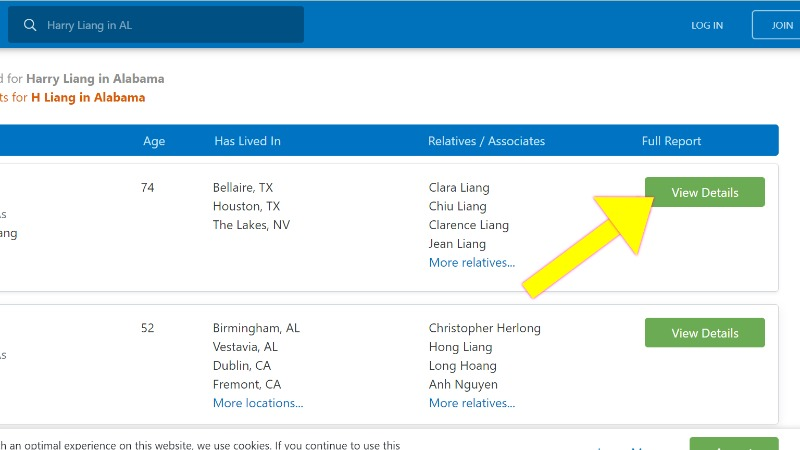Click the Age column header
Screen dimensions: 800x450
pyautogui.click(x=154, y=141)
